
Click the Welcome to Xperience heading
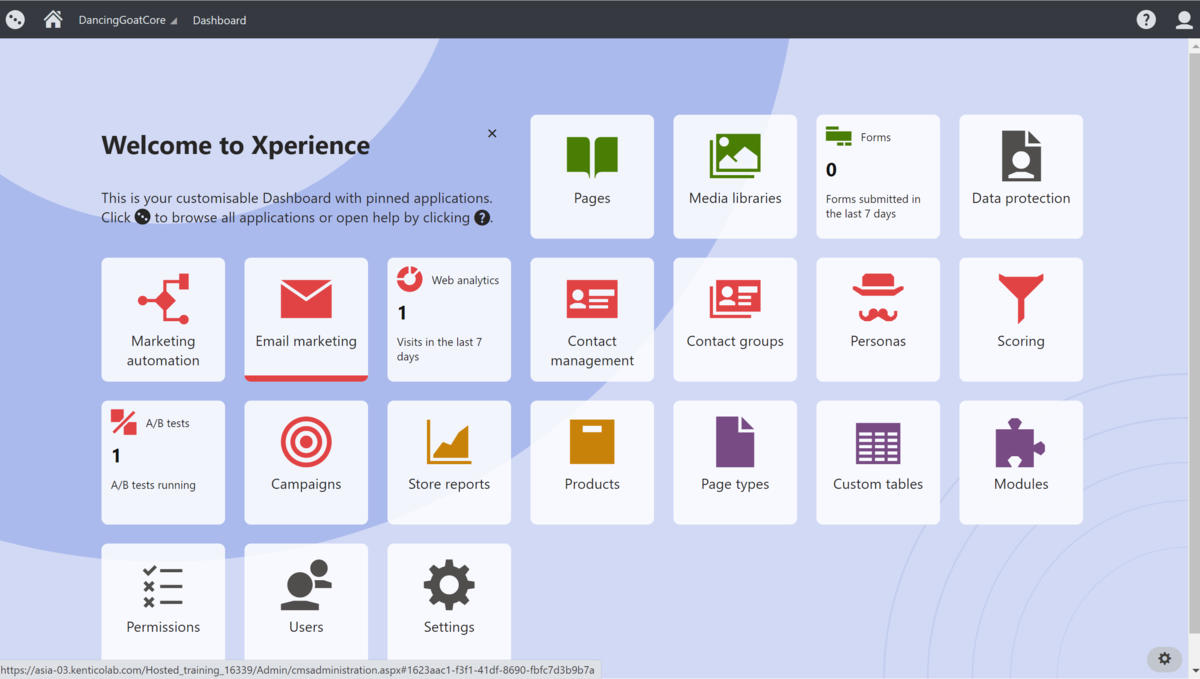tap(236, 145)
